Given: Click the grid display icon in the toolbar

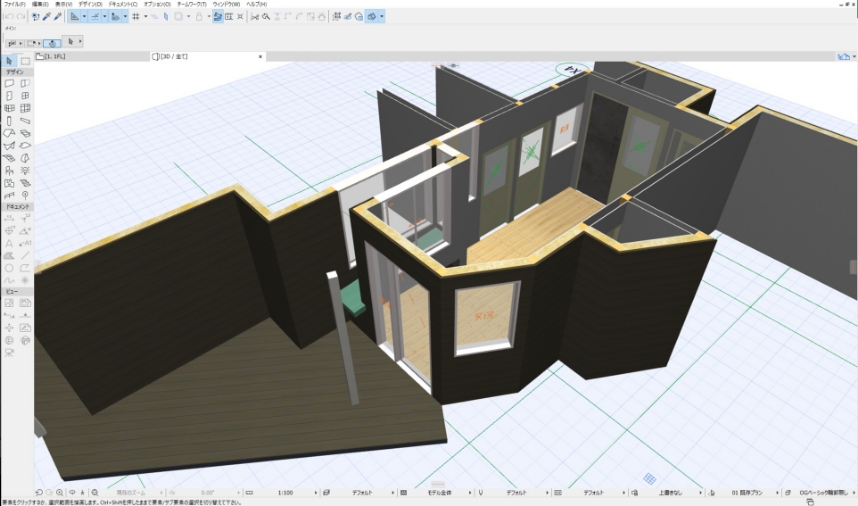Looking at the screenshot, I should (135, 17).
